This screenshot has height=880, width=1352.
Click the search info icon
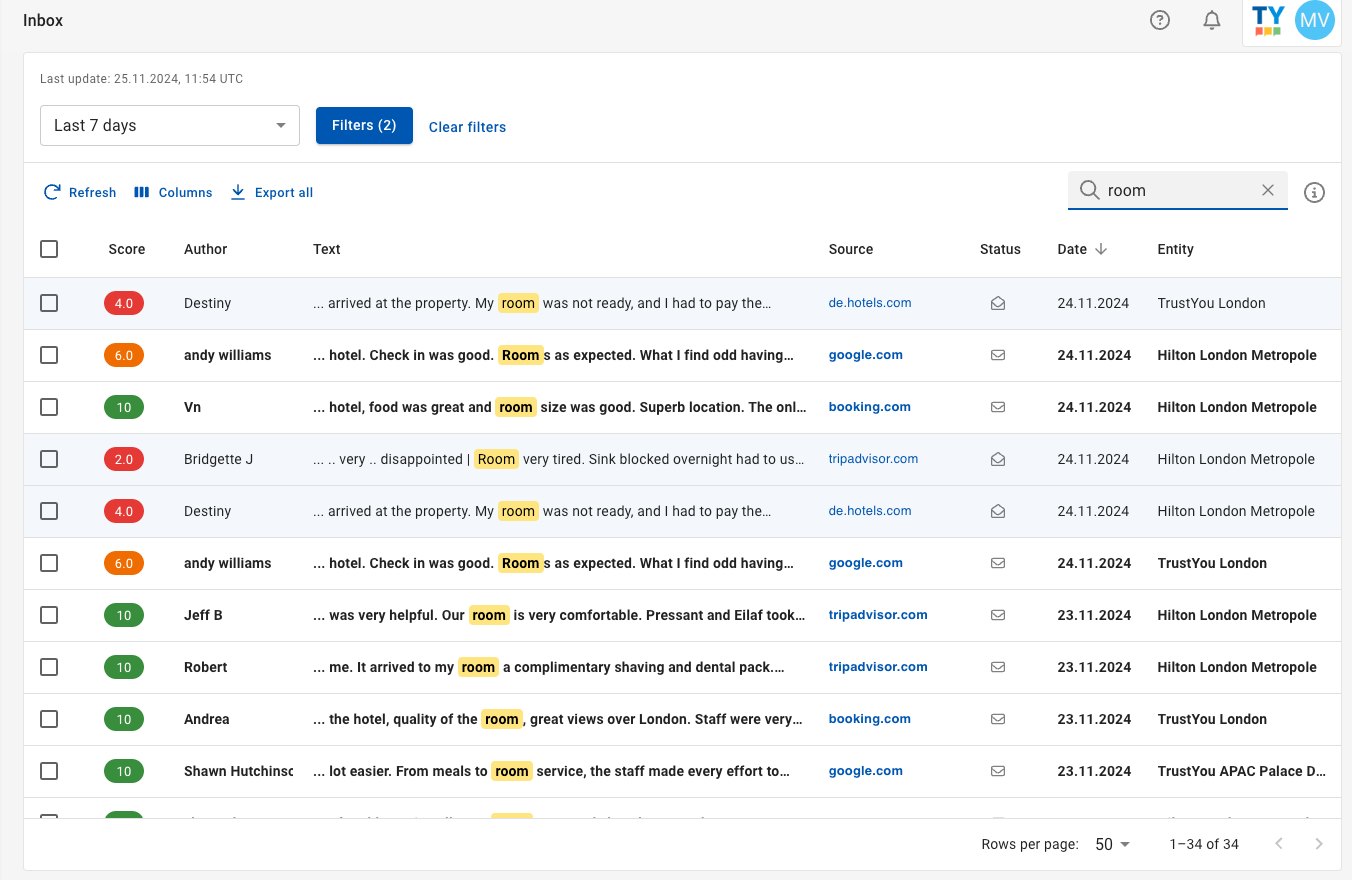coord(1315,192)
